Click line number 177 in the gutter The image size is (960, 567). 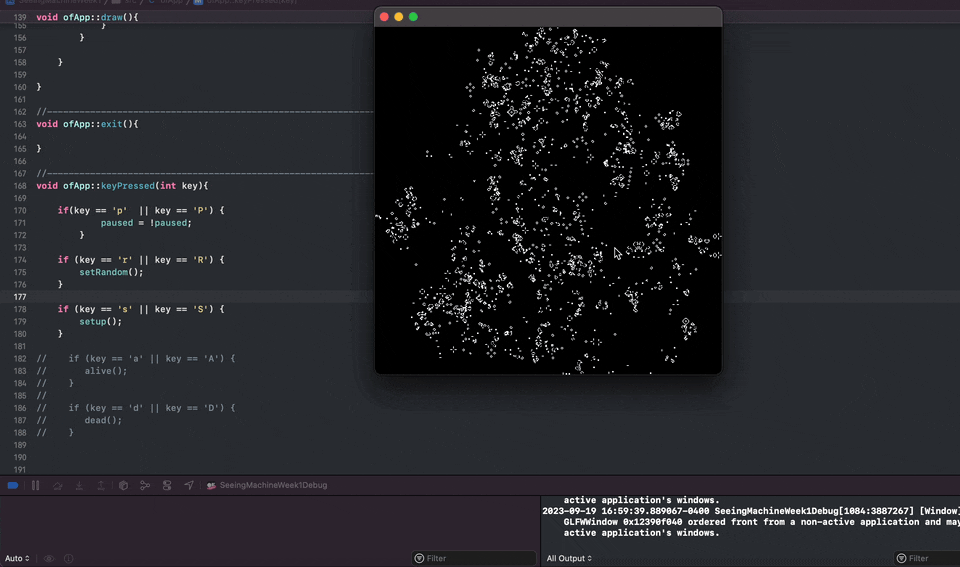click(21, 297)
